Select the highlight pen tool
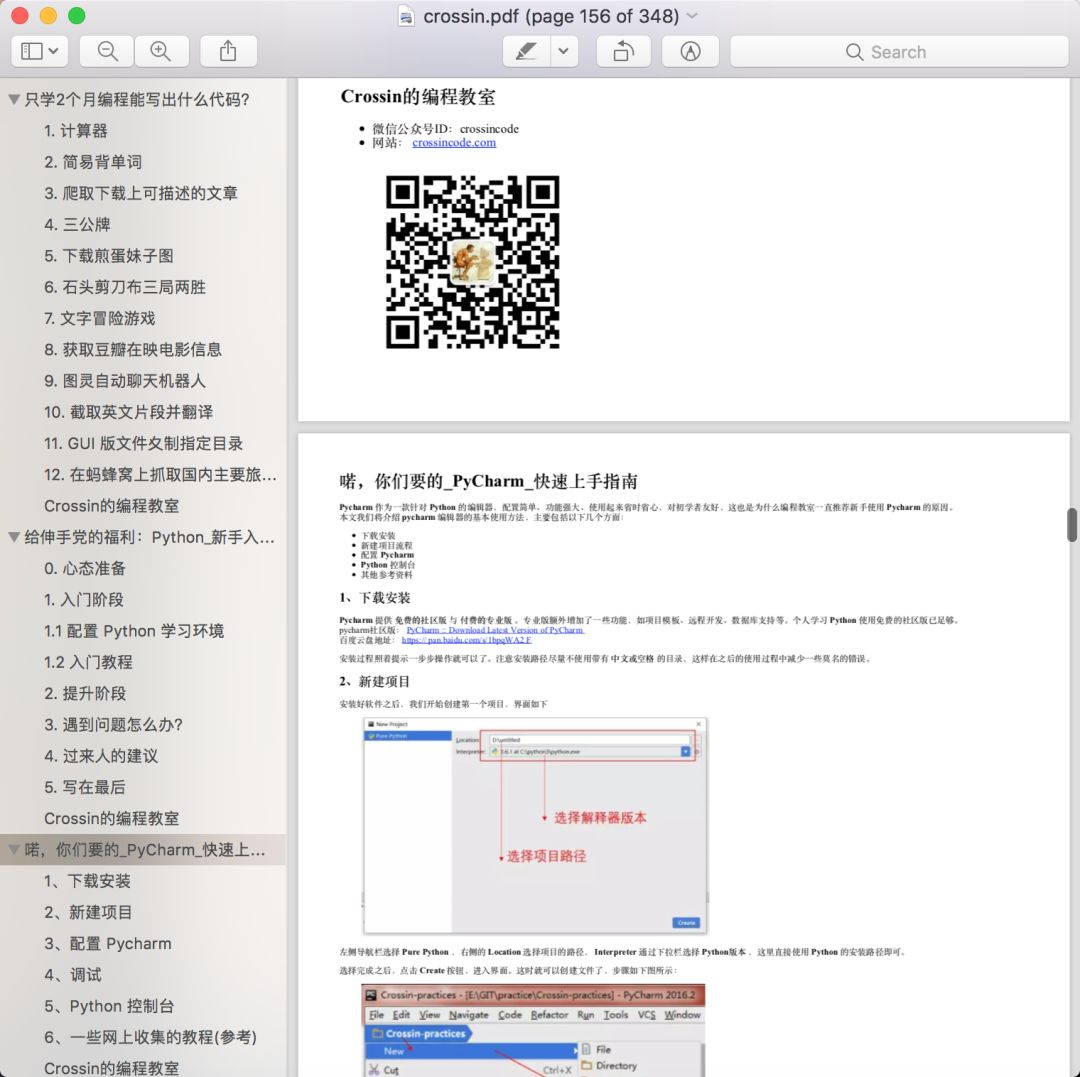This screenshot has height=1077, width=1080. click(x=526, y=51)
